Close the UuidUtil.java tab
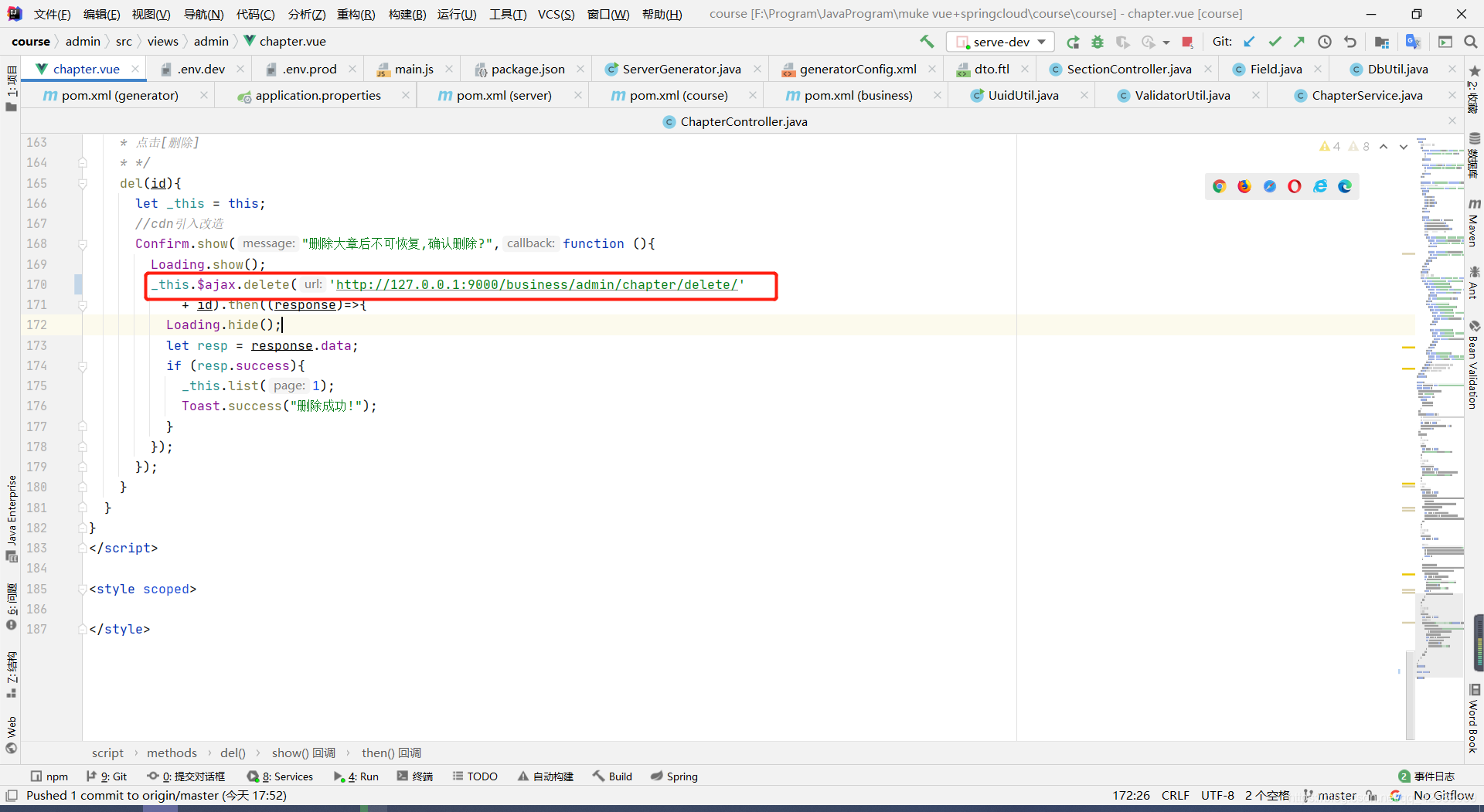The height and width of the screenshot is (812, 1484). [1084, 95]
